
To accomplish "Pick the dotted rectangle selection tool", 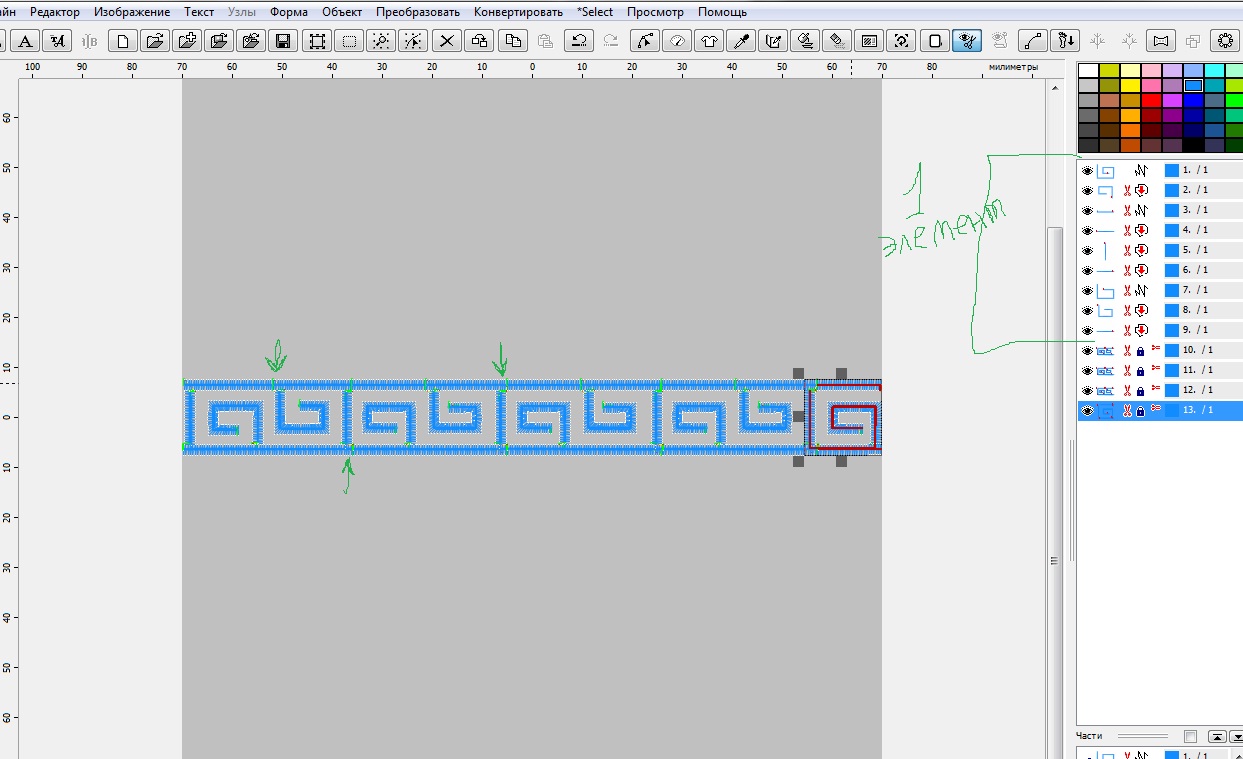I will [x=349, y=41].
